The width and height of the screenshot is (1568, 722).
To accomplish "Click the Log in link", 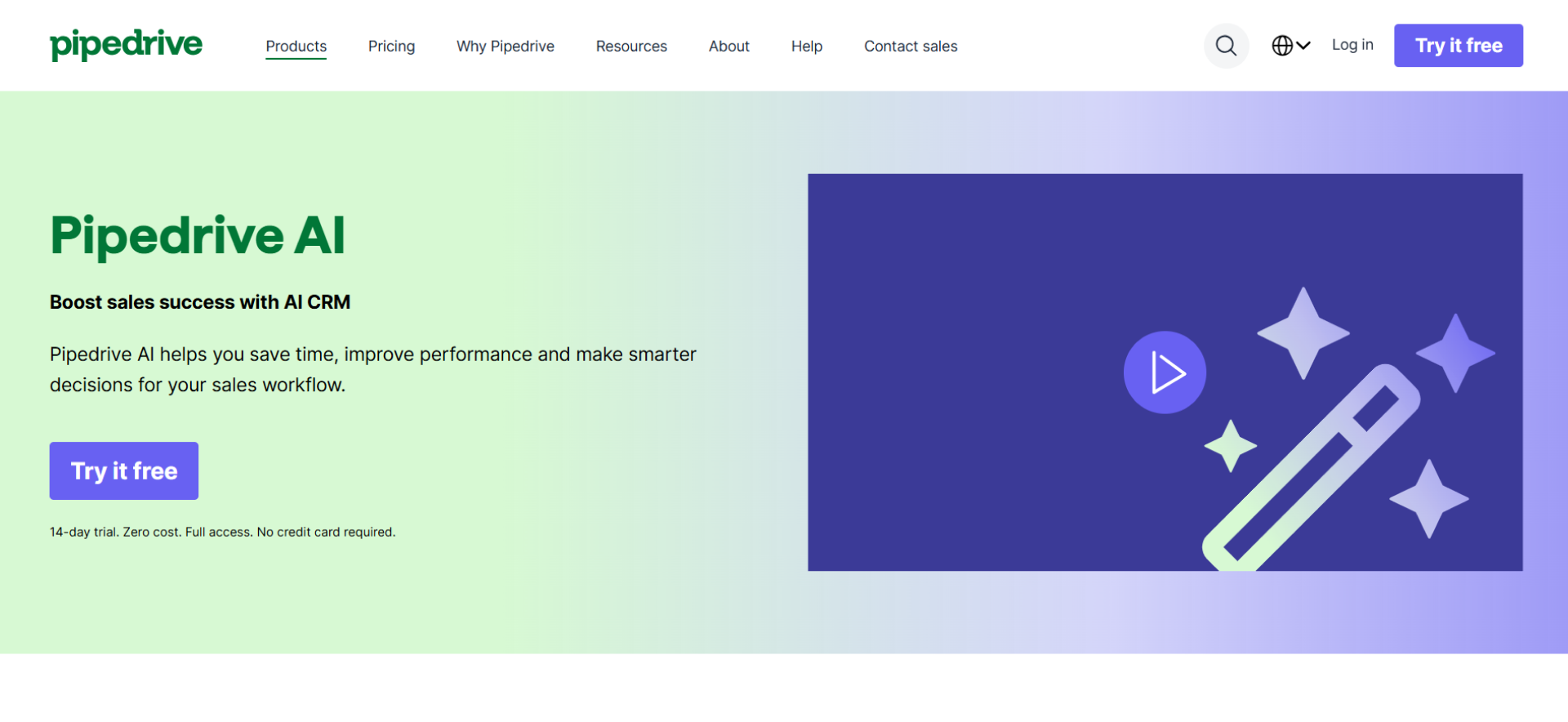I will [1352, 45].
